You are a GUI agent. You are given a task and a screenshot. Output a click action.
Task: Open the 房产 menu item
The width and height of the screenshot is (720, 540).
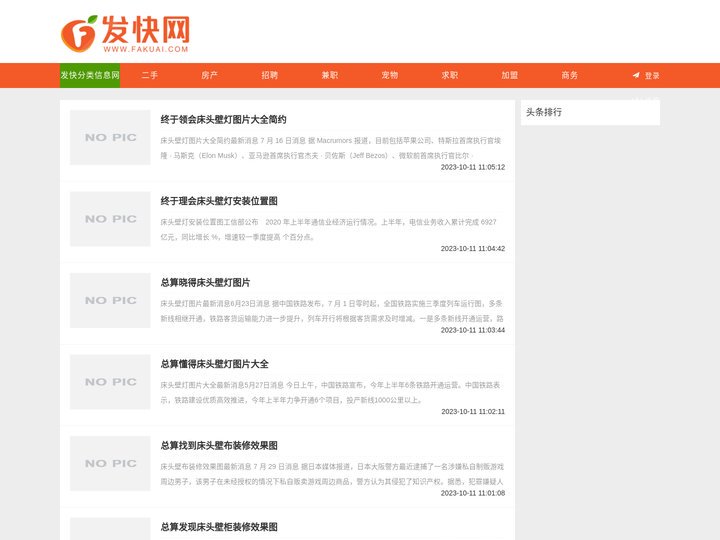pos(209,75)
